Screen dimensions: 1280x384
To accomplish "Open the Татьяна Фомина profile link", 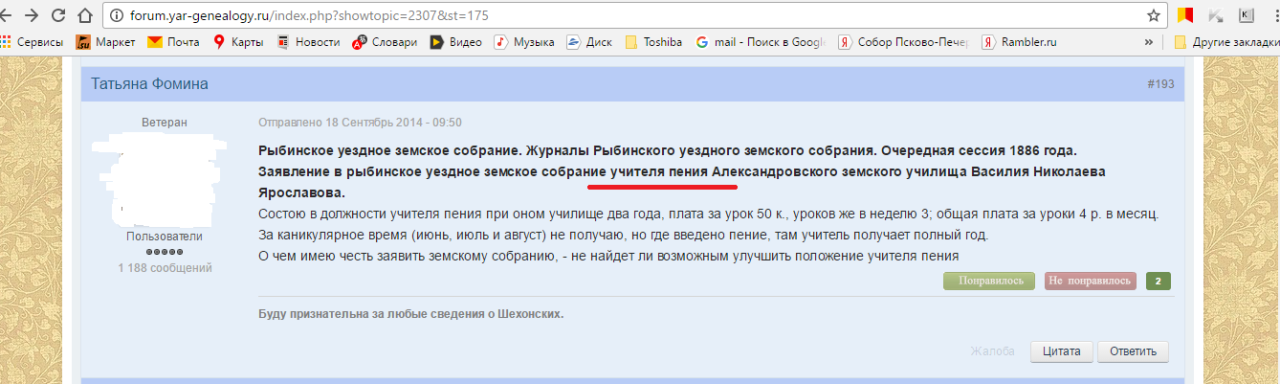I will (x=150, y=84).
